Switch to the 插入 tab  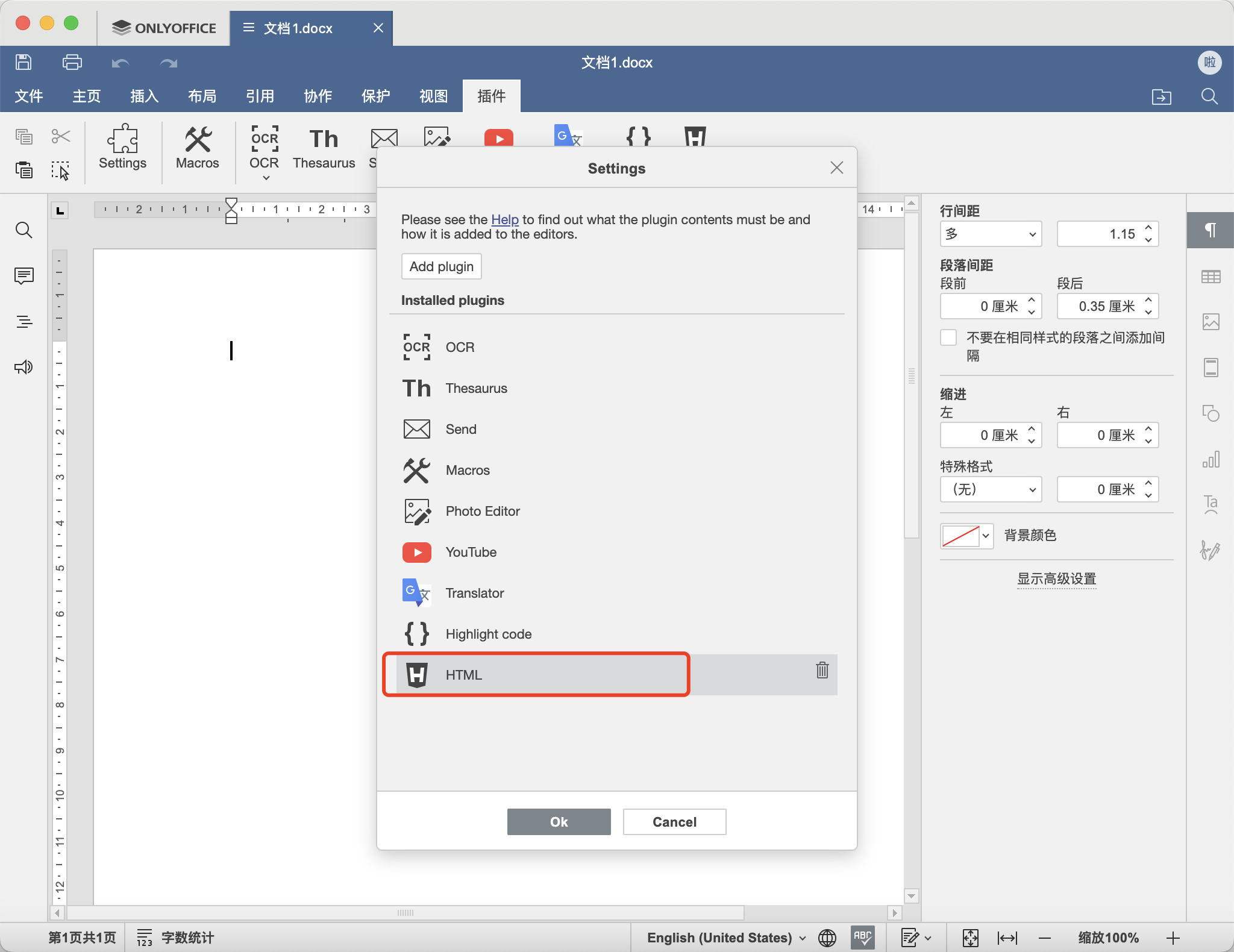(145, 96)
